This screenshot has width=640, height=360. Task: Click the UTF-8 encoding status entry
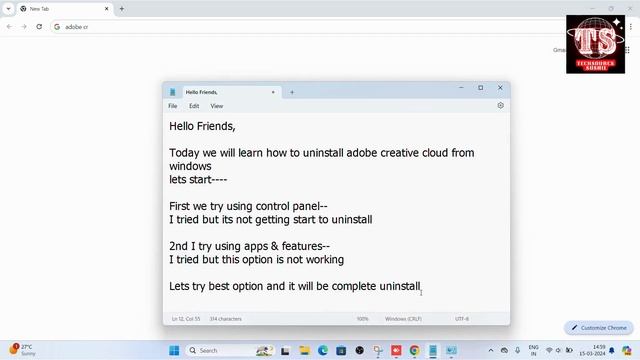coord(462,319)
